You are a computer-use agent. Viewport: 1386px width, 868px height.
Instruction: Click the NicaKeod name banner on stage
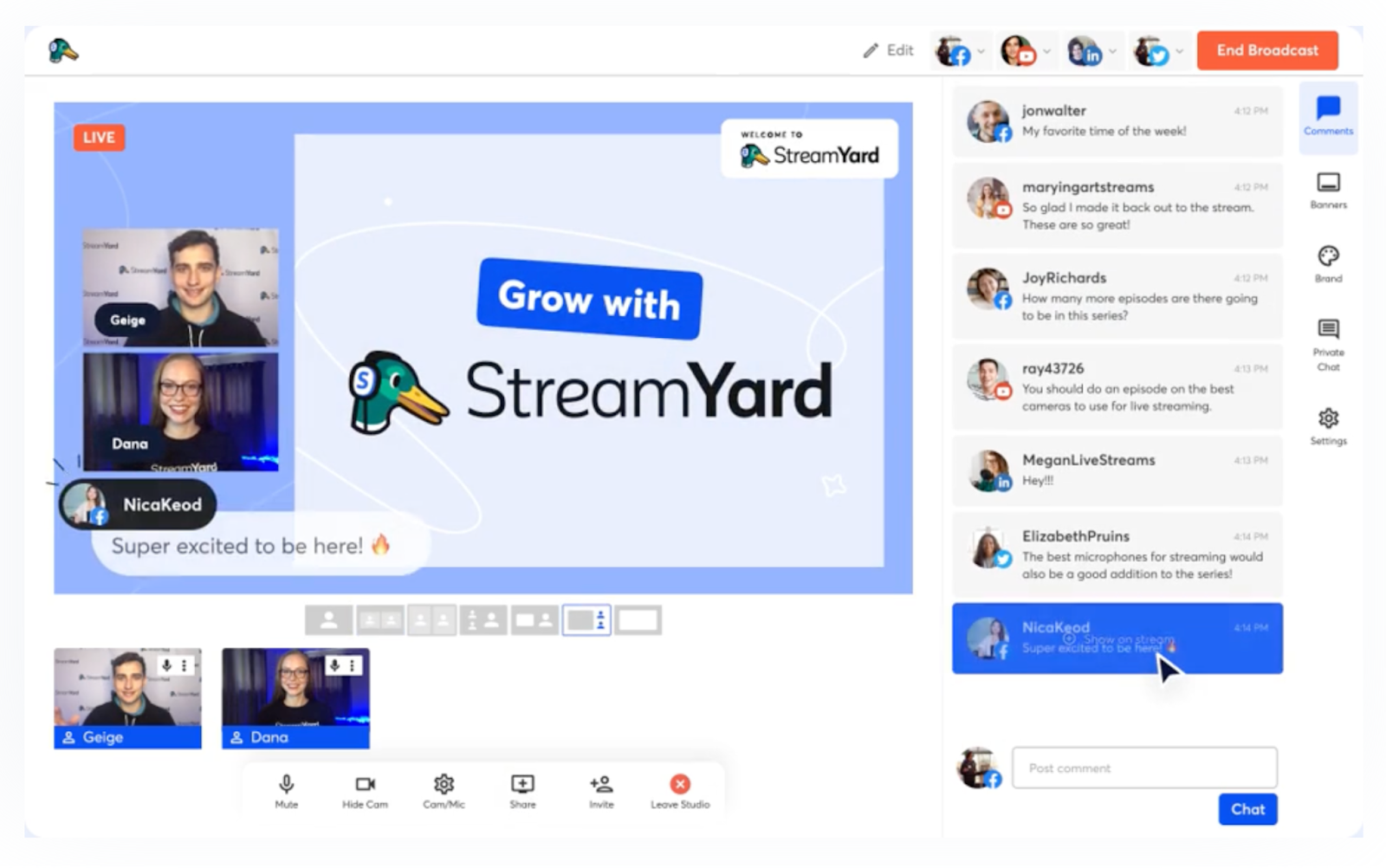click(138, 504)
